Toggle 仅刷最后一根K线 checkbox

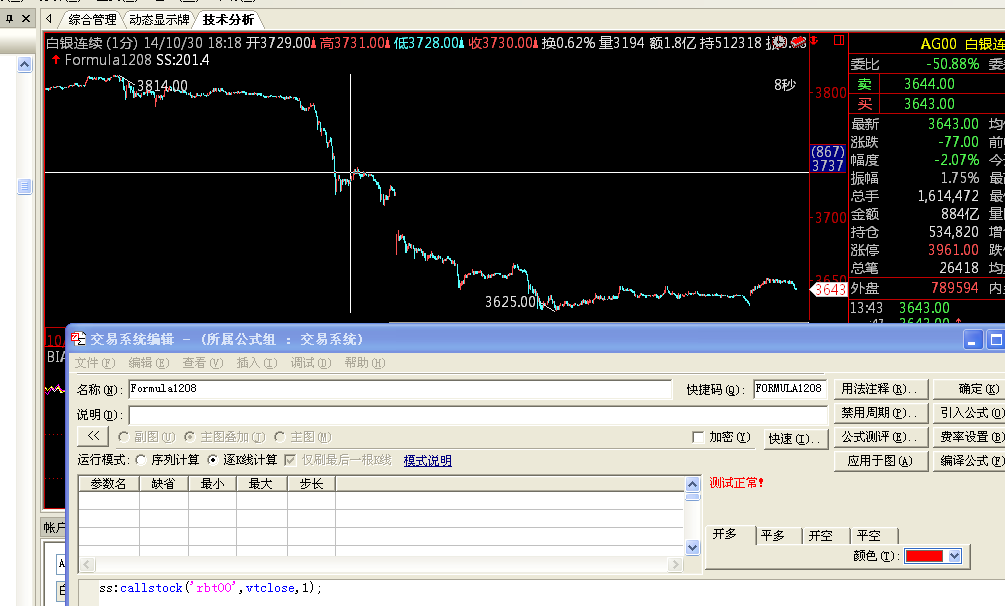(x=290, y=460)
